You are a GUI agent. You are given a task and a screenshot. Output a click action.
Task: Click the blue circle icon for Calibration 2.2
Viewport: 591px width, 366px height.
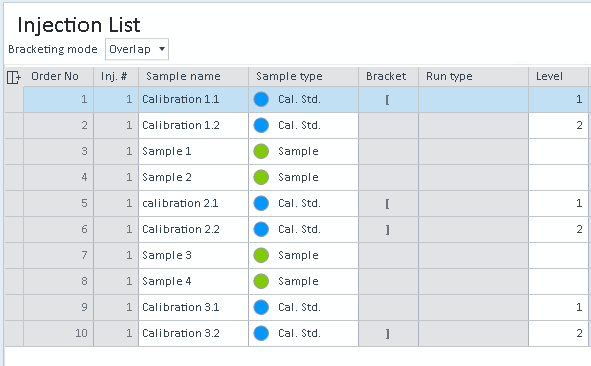(x=261, y=230)
